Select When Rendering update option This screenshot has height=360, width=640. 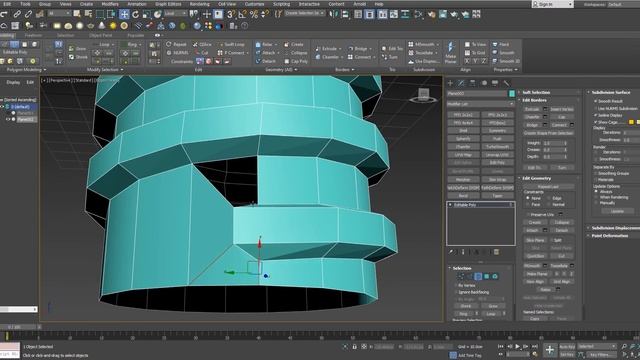pos(596,197)
